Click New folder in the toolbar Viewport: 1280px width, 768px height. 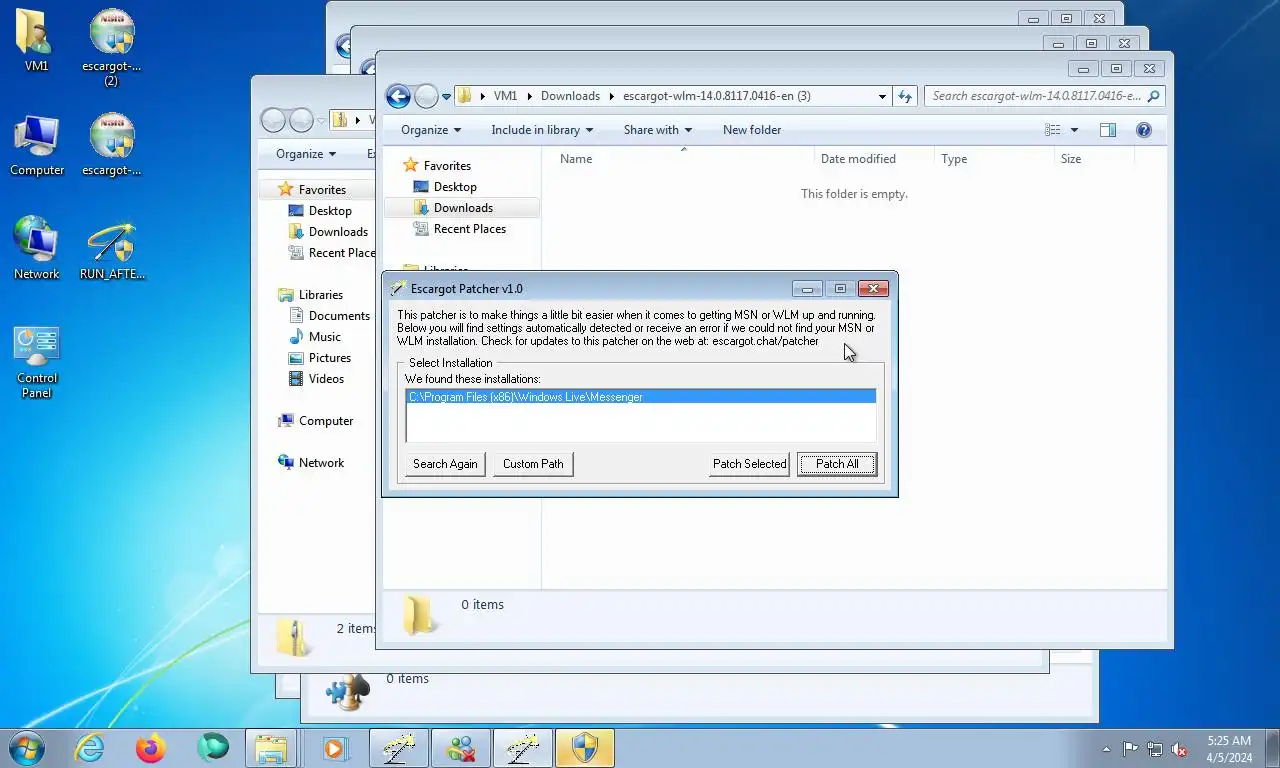752,130
